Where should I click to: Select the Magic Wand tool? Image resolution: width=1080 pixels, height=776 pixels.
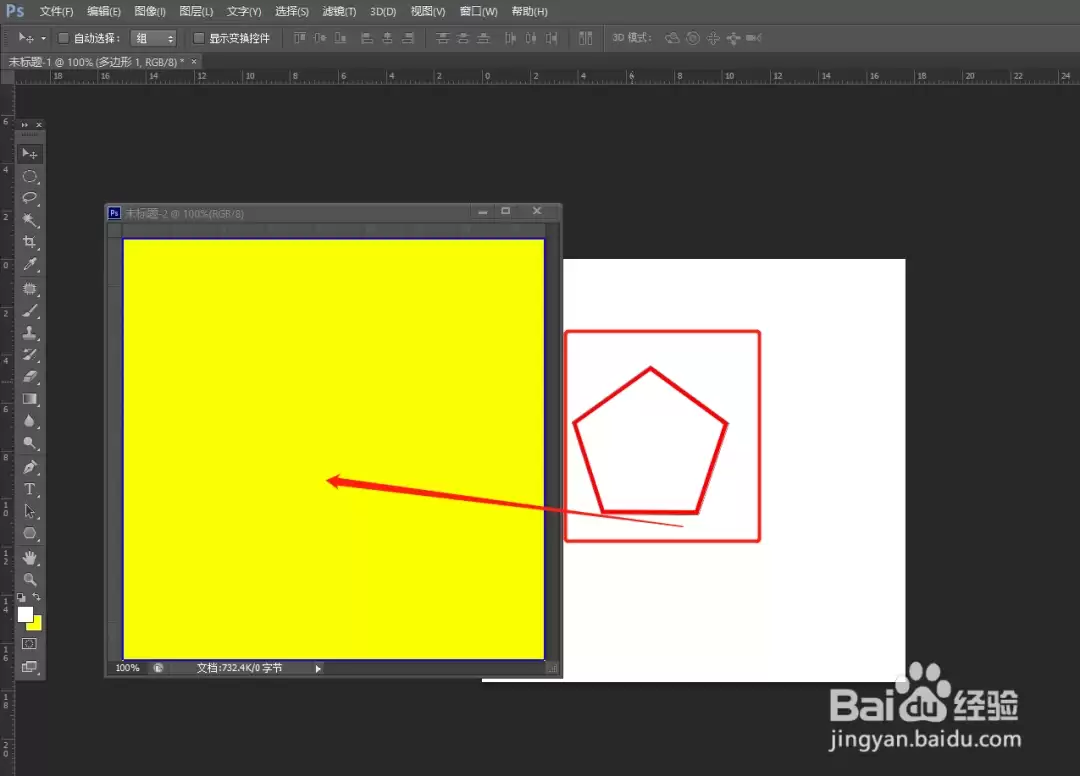tap(30, 220)
